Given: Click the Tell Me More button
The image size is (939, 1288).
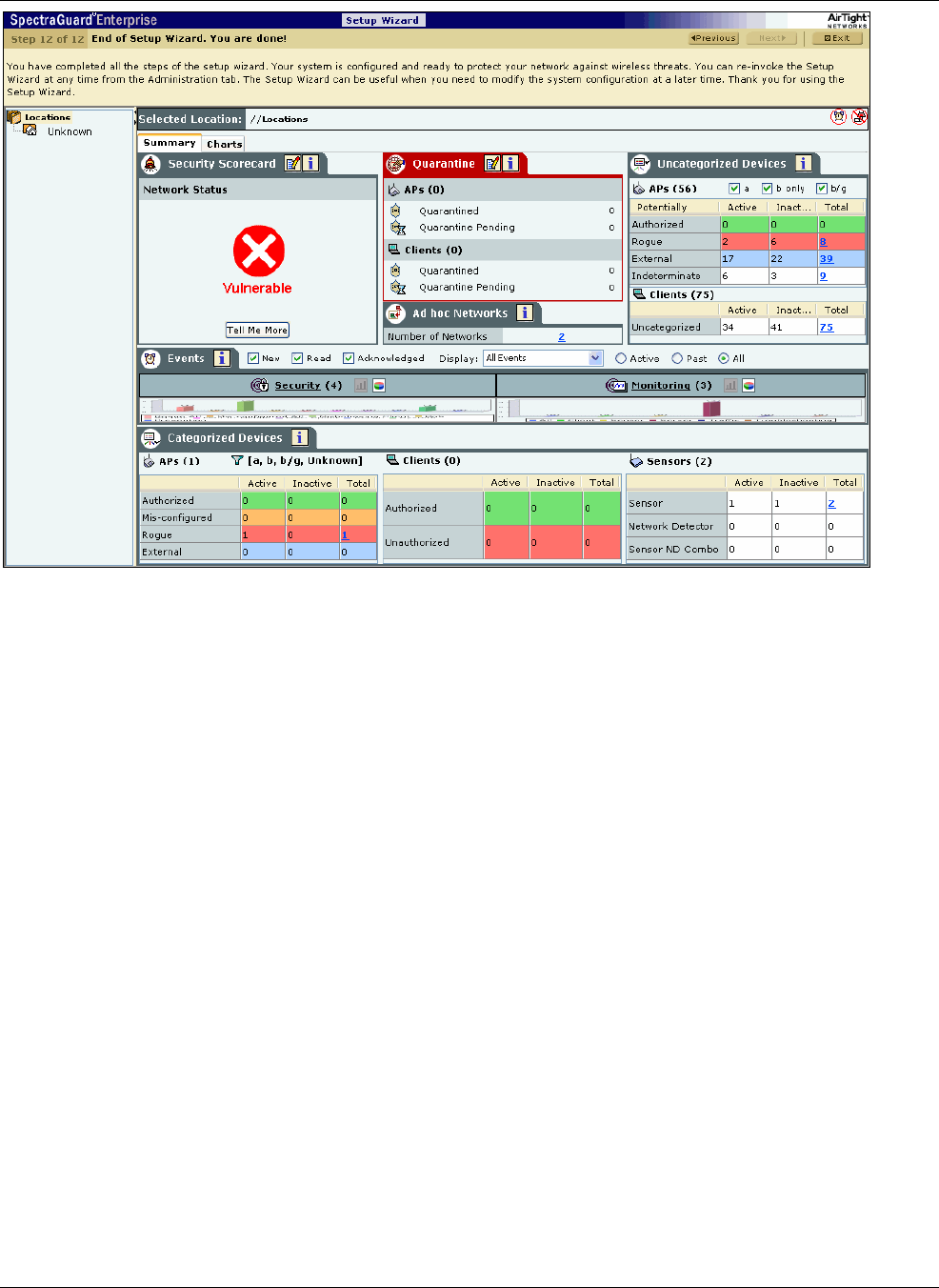Looking at the screenshot, I should coord(257,330).
